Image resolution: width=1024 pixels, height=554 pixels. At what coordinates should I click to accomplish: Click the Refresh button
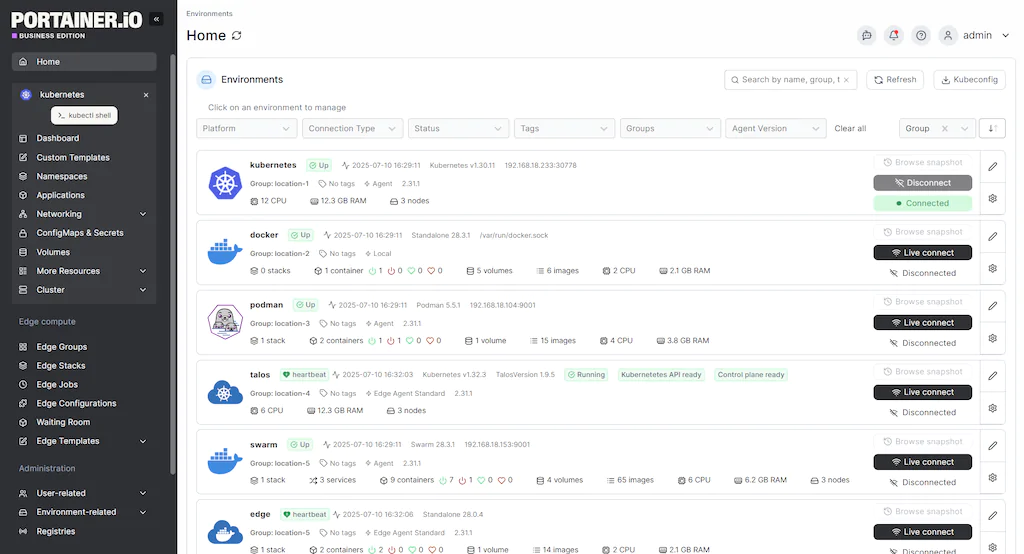[895, 80]
